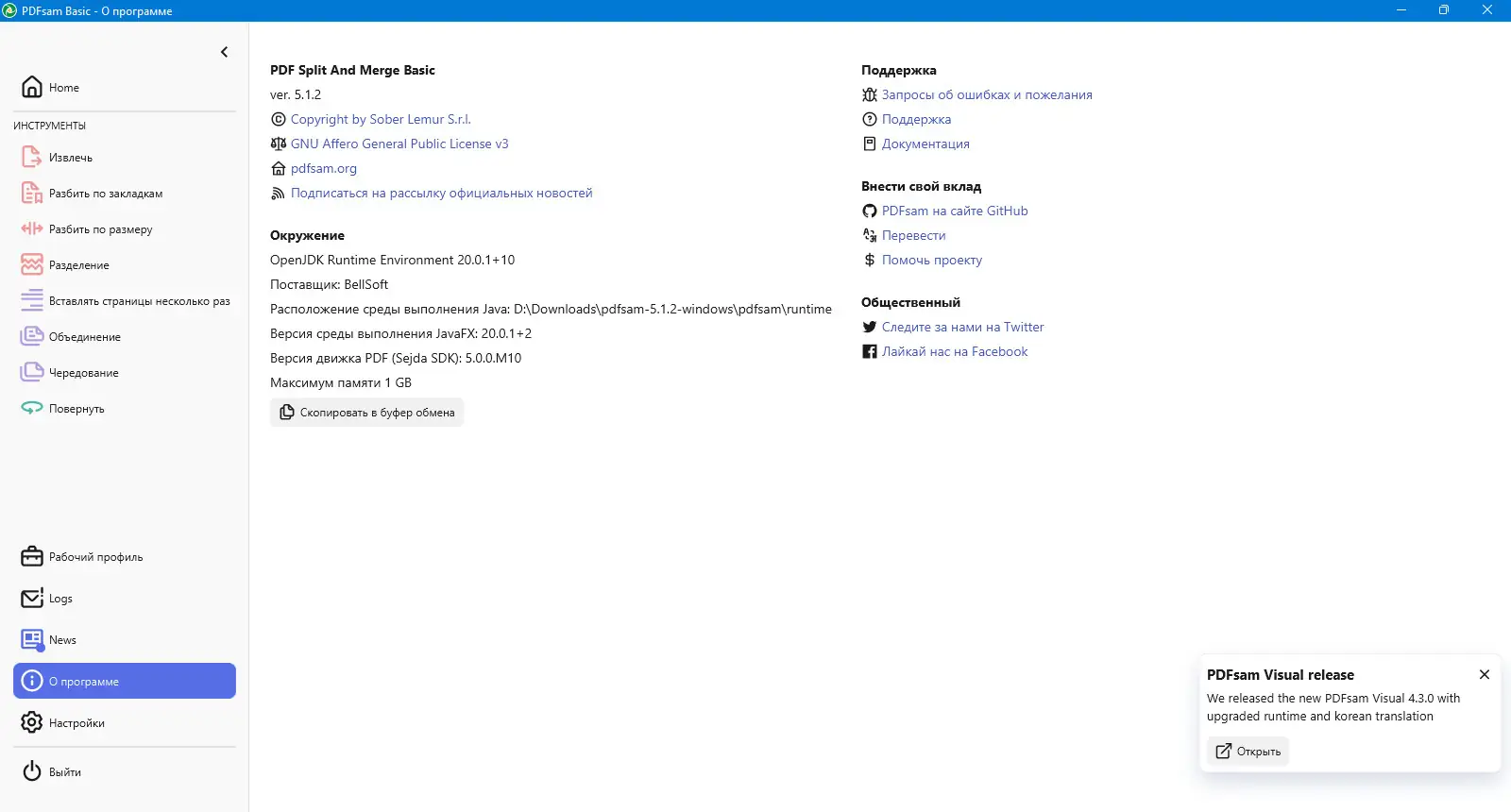Open the Copyright by Sober Lemur link
Image resolution: width=1511 pixels, height=812 pixels.
[381, 119]
